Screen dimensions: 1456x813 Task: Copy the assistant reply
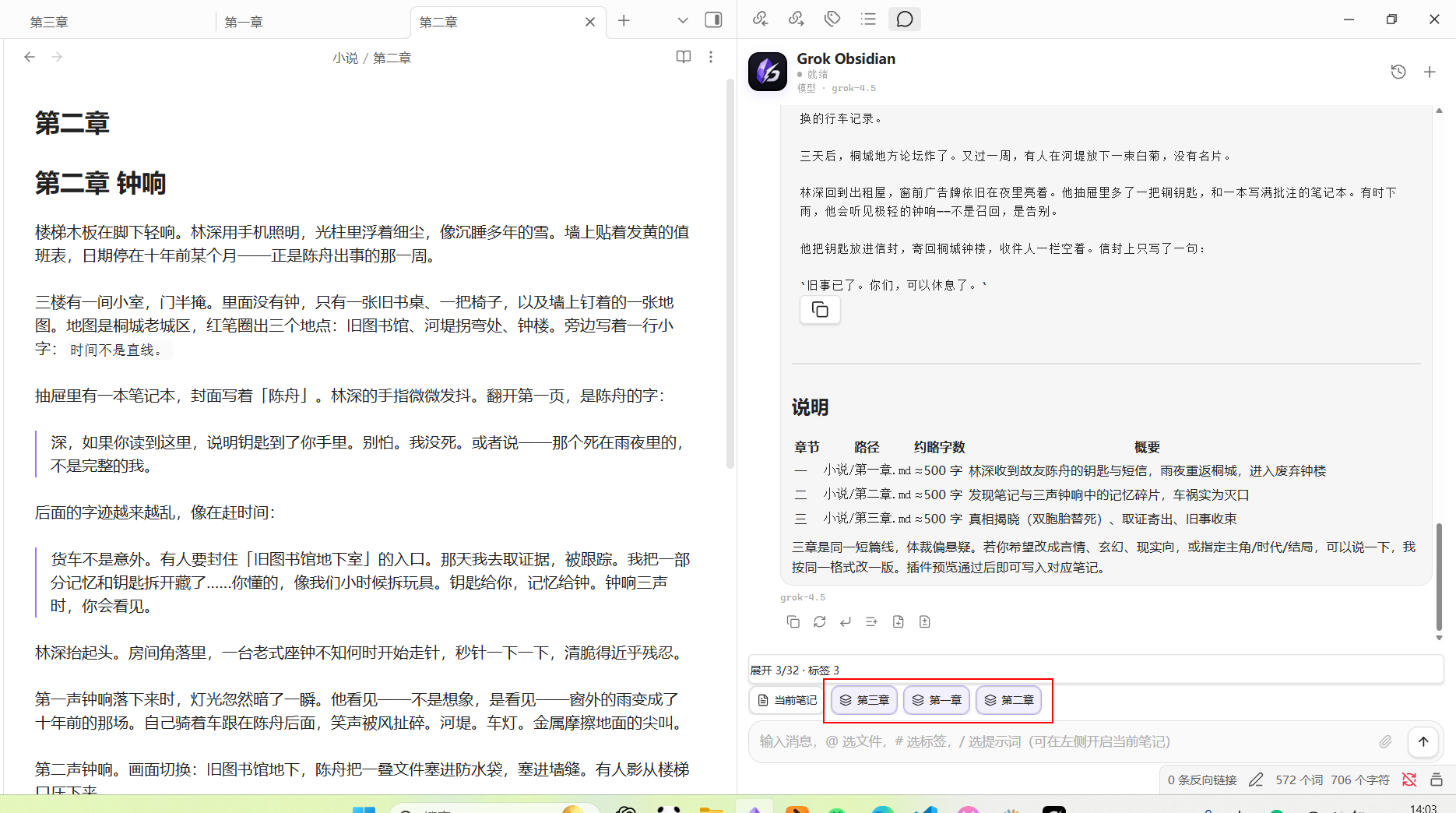[793, 621]
